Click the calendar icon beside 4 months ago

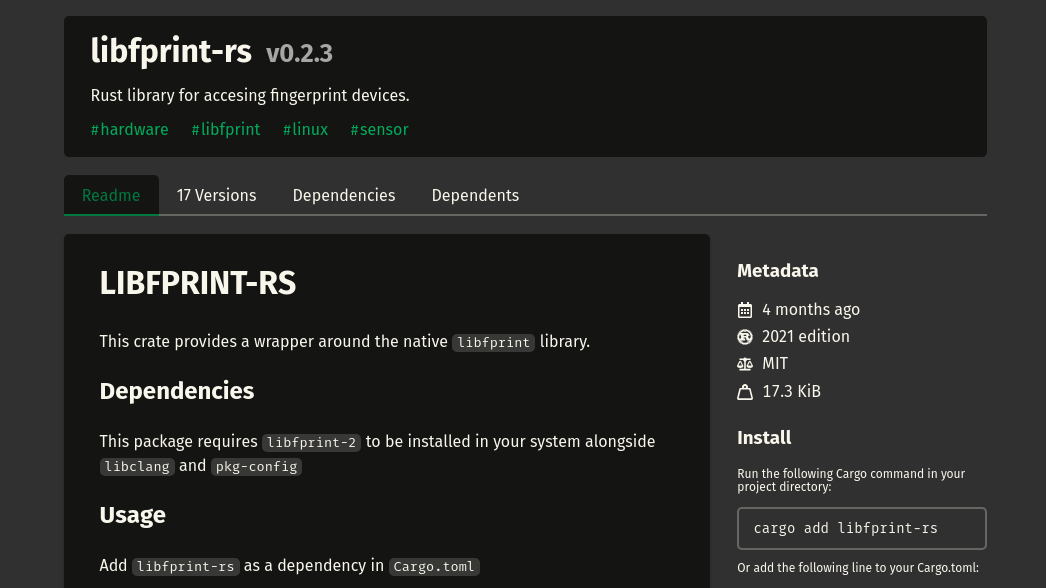744,310
